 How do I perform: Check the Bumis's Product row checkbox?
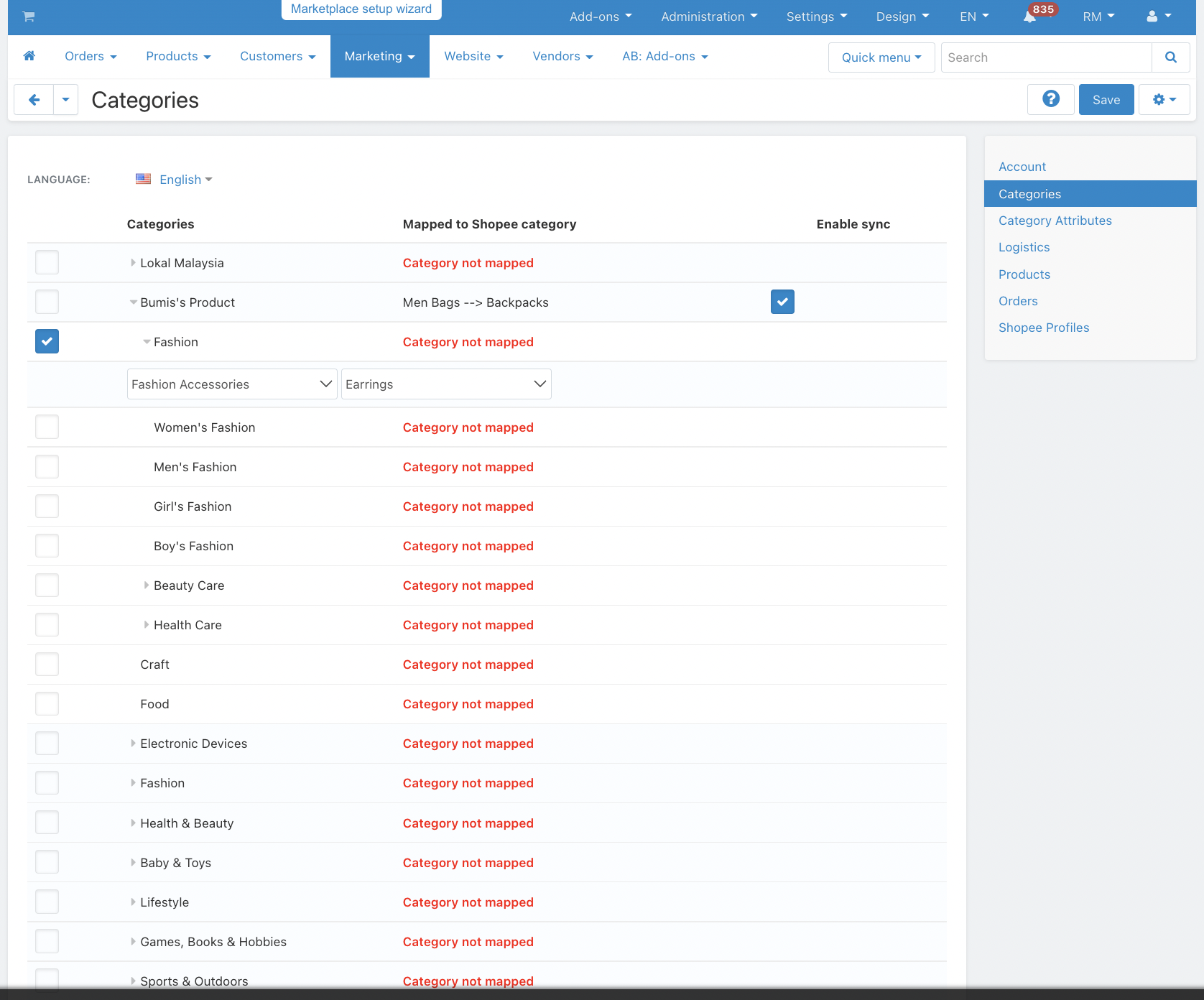point(47,302)
